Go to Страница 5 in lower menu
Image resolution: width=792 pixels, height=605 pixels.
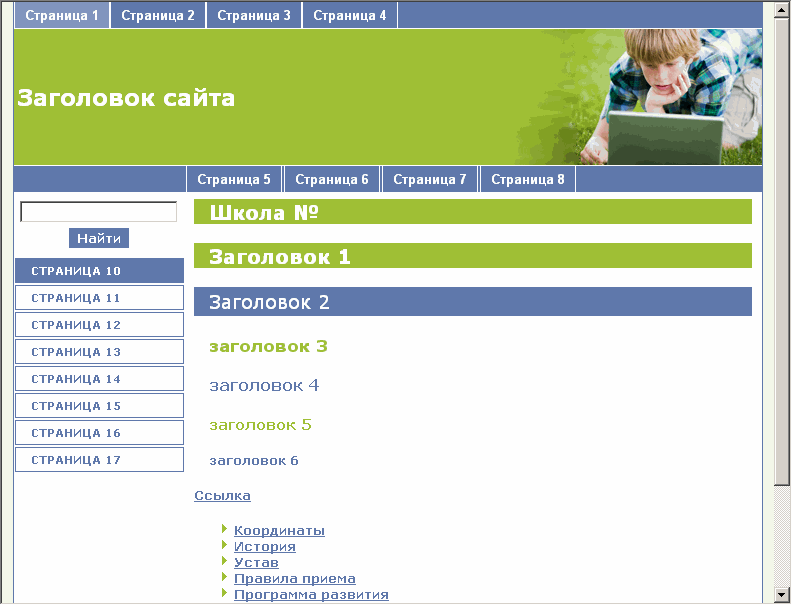click(x=234, y=179)
